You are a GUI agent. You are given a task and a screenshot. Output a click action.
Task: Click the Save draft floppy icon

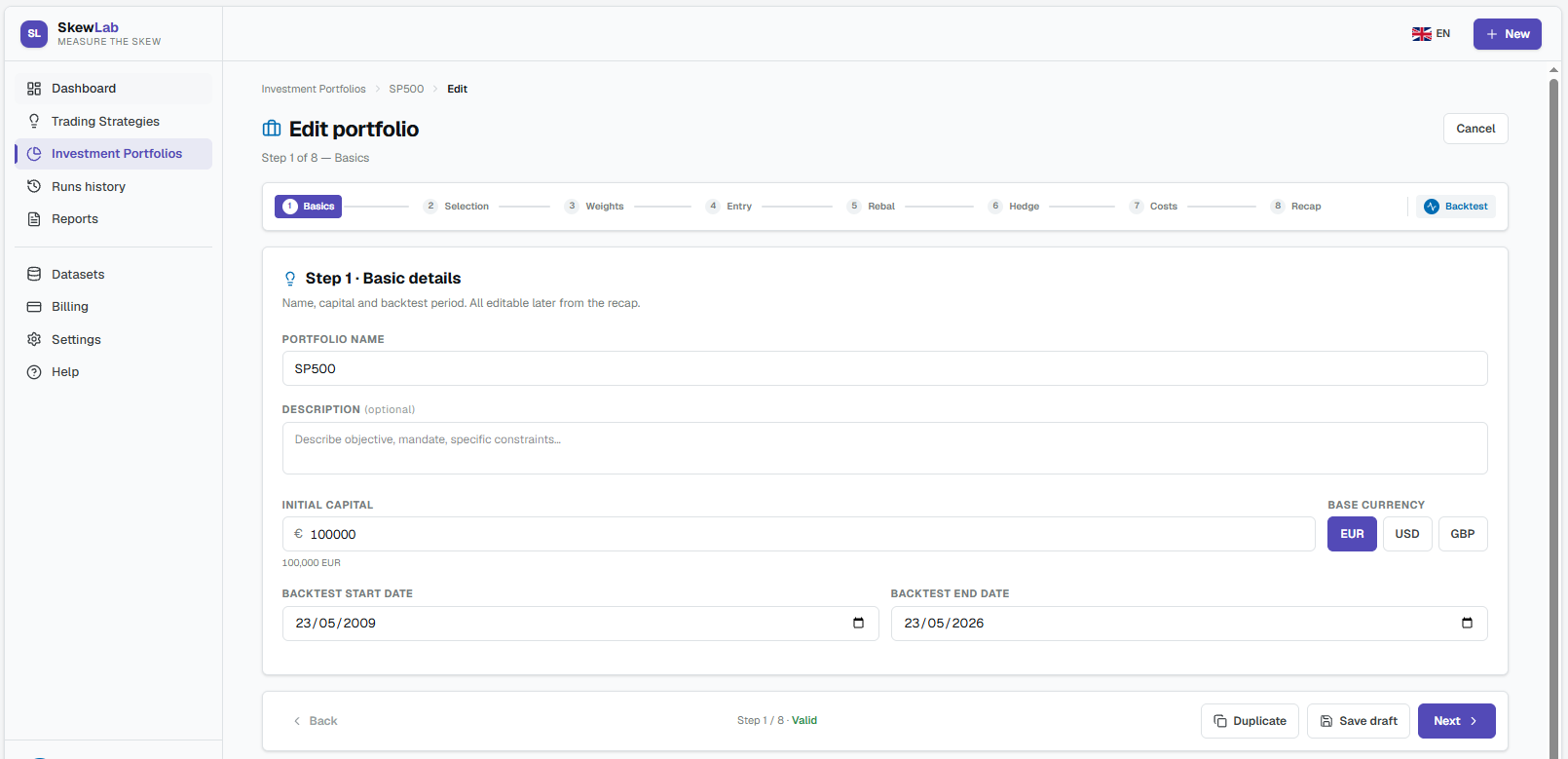click(x=1326, y=721)
